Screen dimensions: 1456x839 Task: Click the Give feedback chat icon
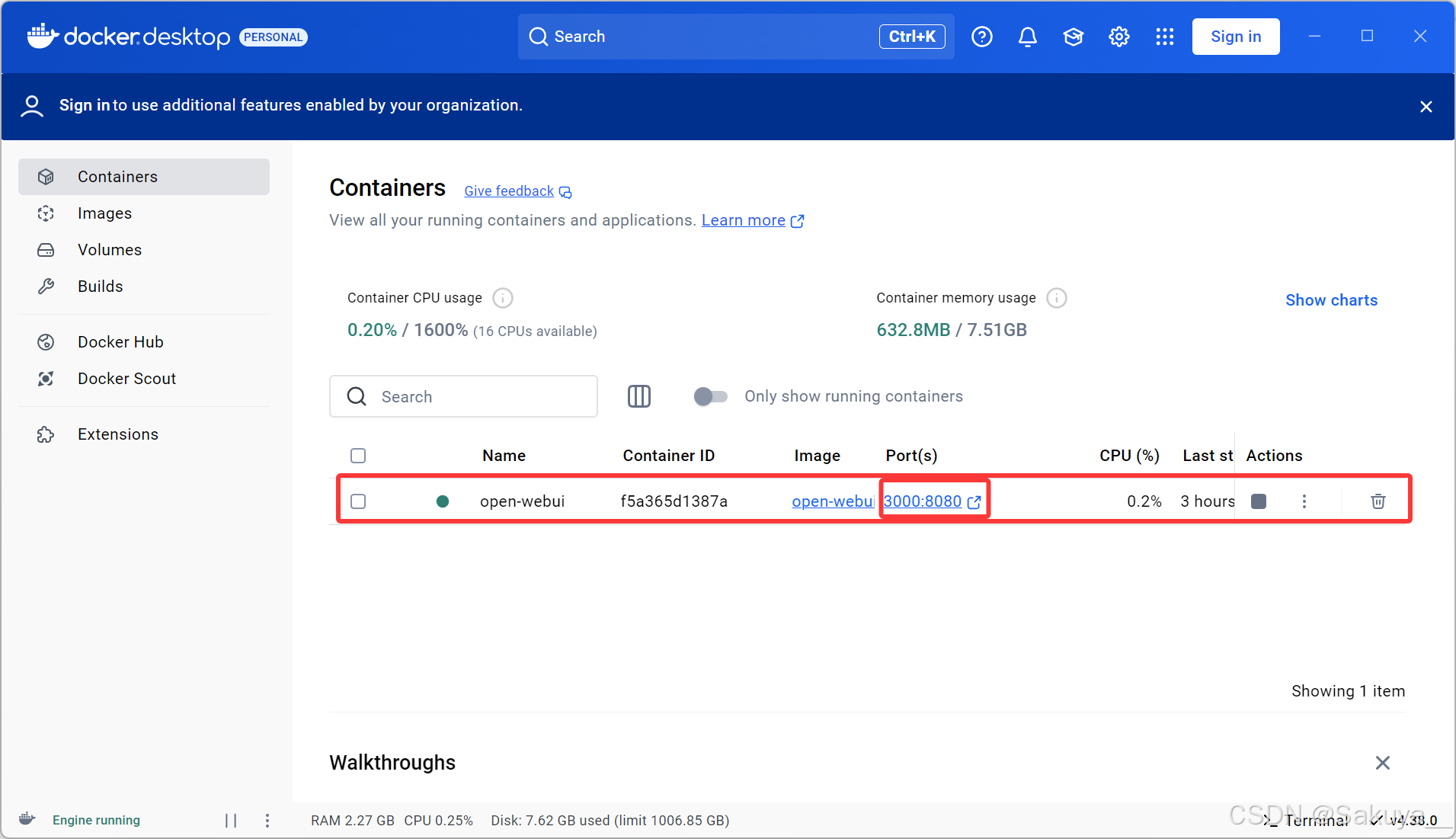tap(565, 192)
